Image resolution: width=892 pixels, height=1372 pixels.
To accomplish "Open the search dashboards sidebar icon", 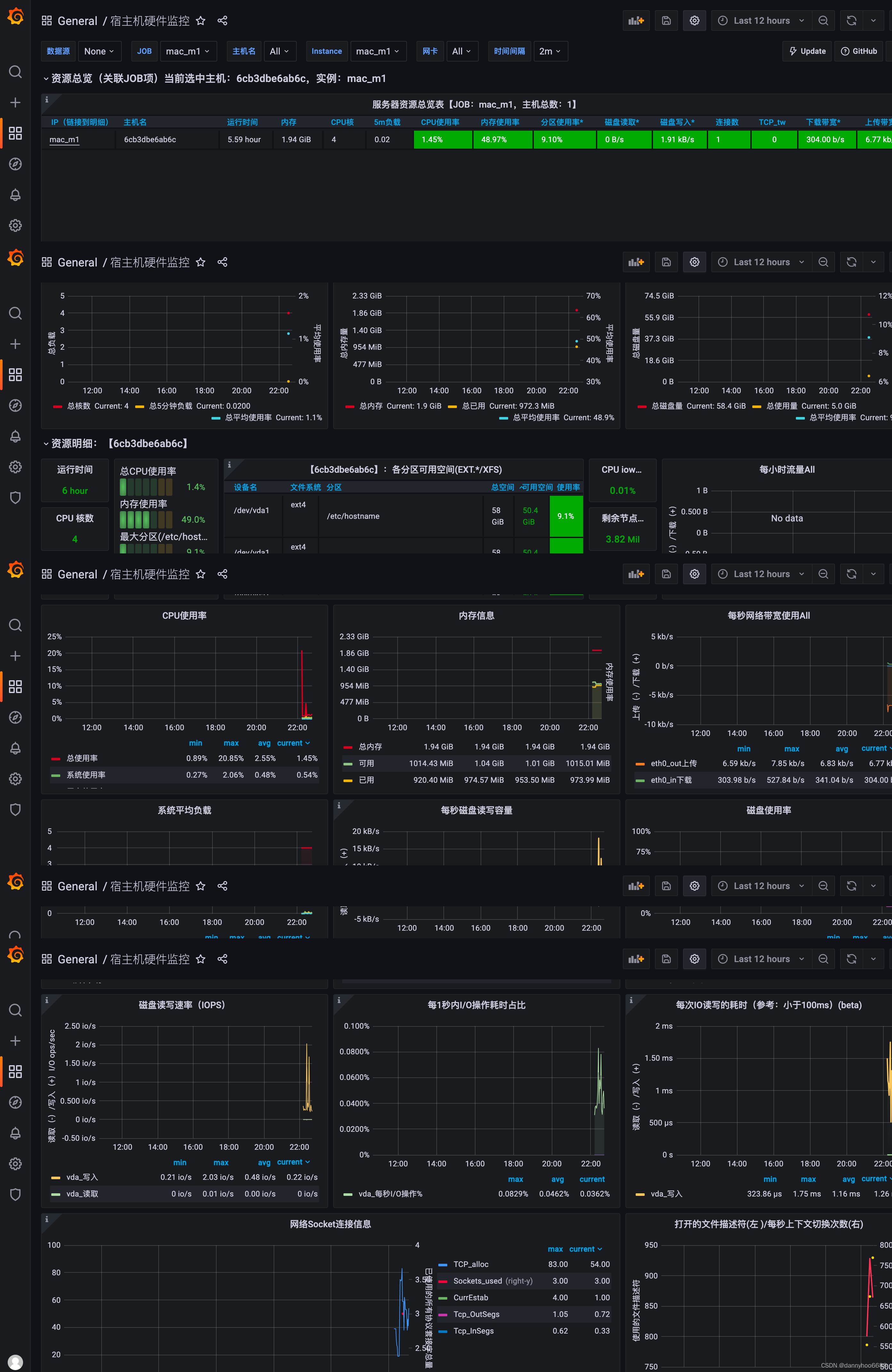I will coord(16,71).
